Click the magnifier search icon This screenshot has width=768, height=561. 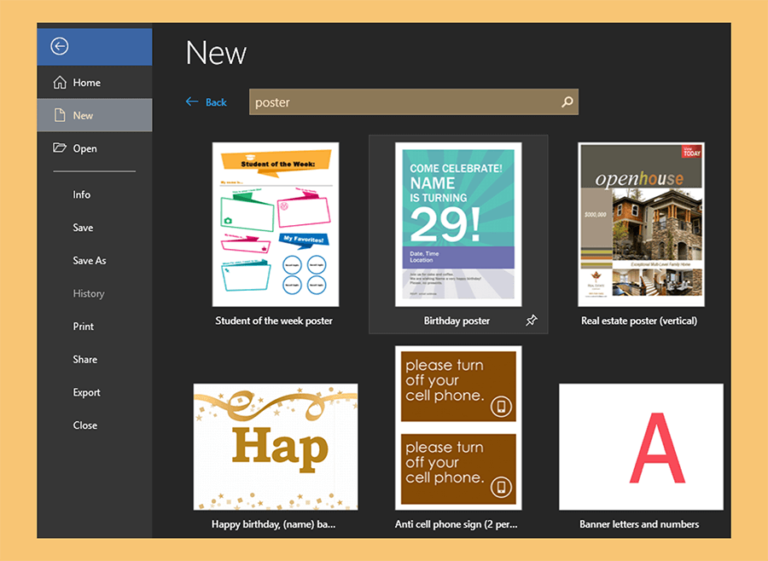(567, 102)
